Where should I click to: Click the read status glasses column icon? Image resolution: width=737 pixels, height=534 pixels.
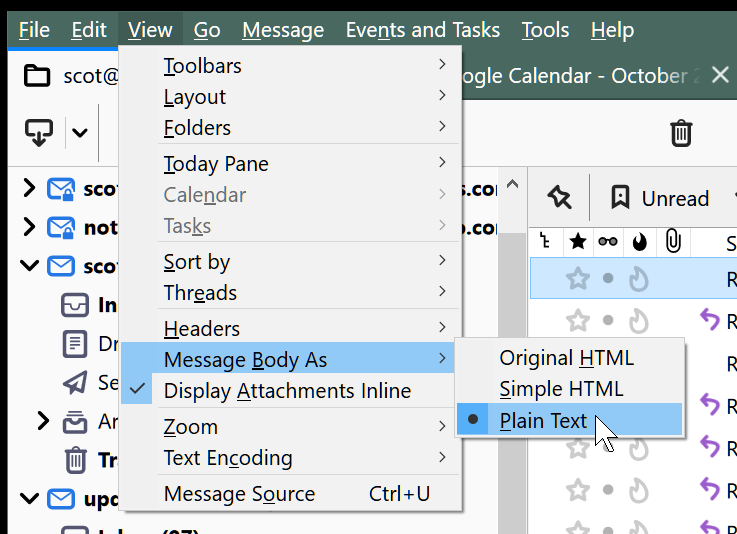tap(608, 242)
